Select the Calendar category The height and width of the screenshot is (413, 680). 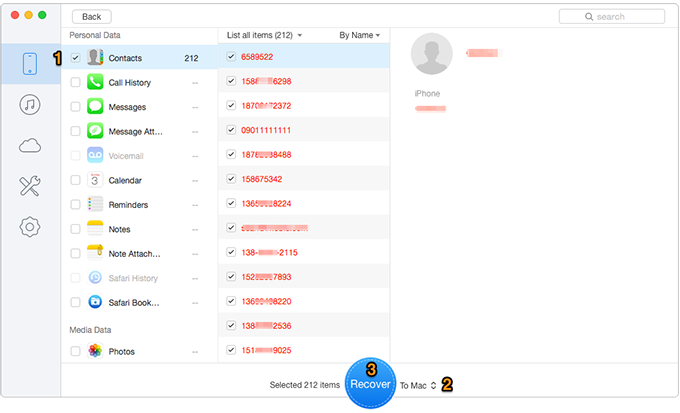click(x=139, y=180)
